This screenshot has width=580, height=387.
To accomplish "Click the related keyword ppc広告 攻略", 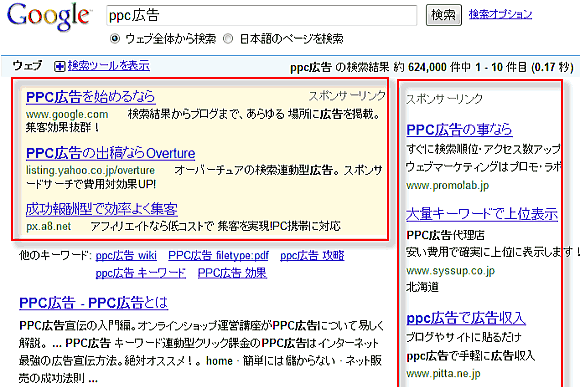I will [312, 255].
